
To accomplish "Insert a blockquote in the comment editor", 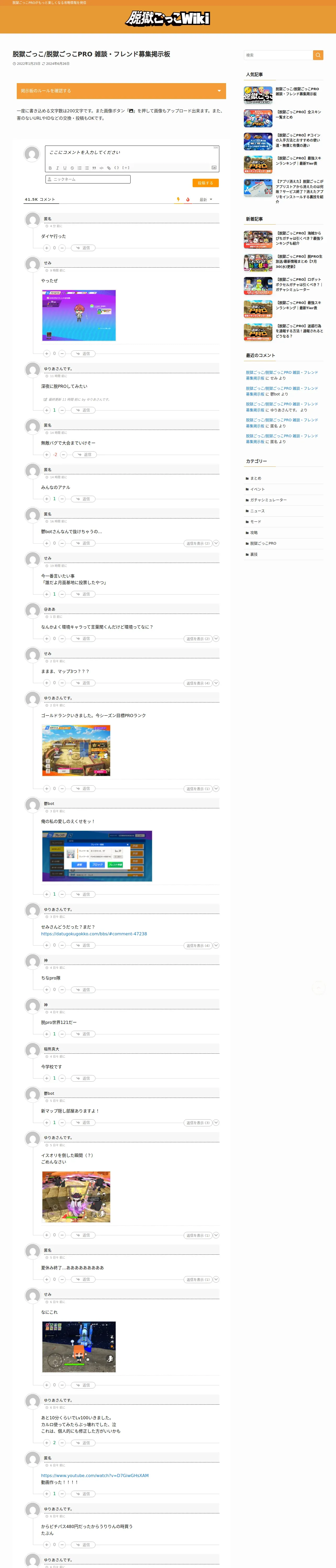I will click(94, 168).
